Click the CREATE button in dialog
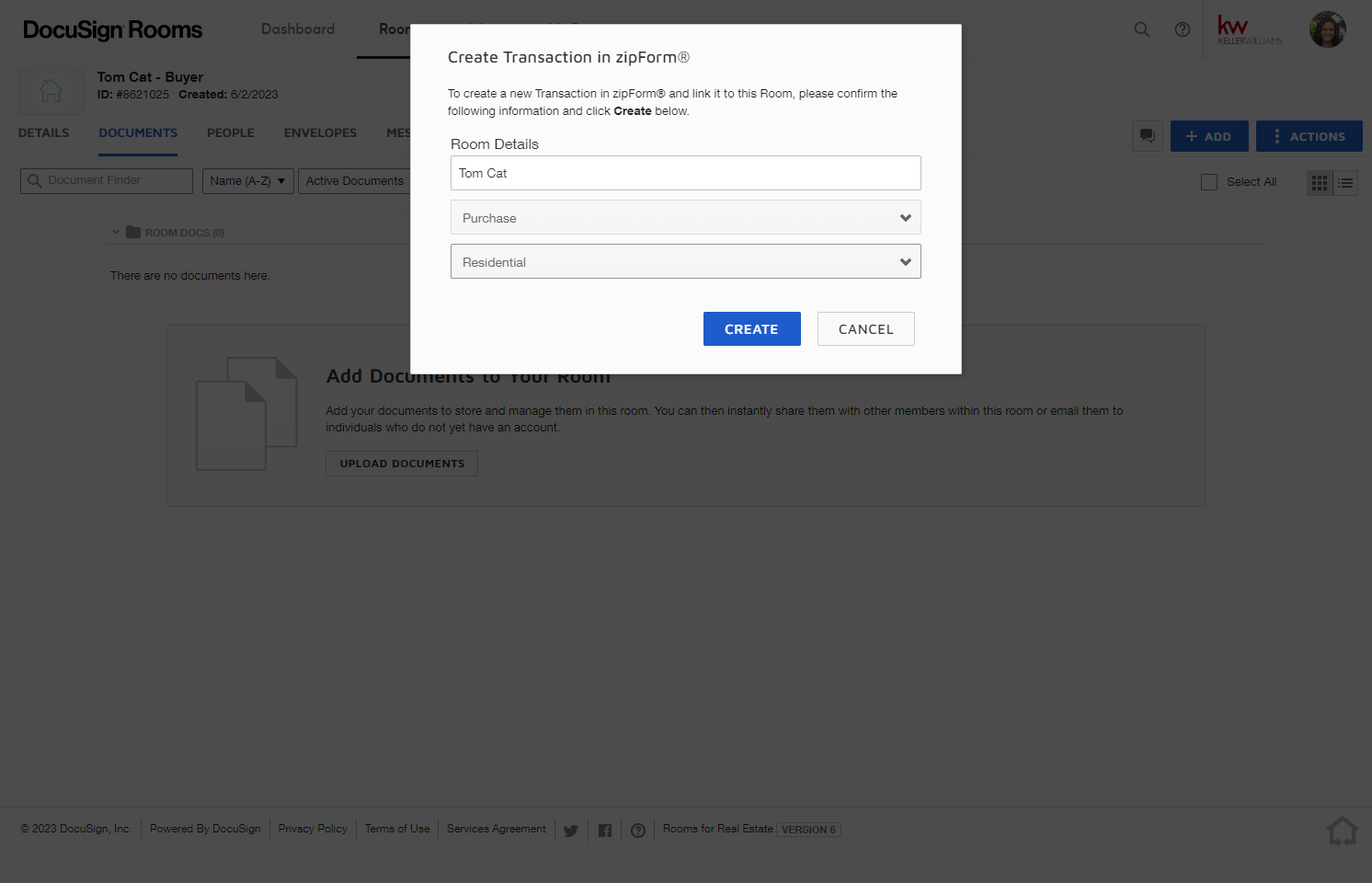Screen dimensions: 1372x883 click(x=752, y=329)
